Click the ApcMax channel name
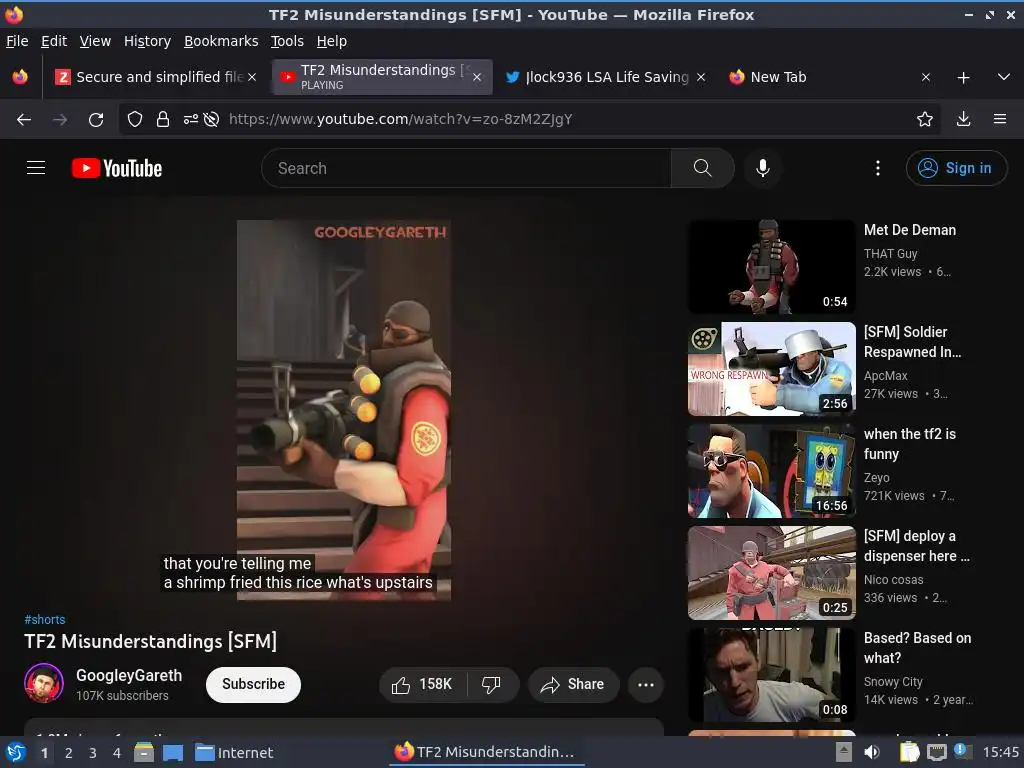The width and height of the screenshot is (1024, 768). click(x=886, y=376)
